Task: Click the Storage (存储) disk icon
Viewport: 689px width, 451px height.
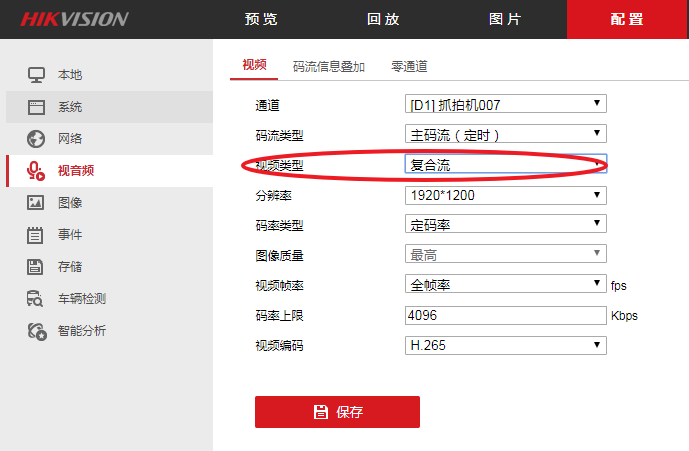Action: coord(37,267)
